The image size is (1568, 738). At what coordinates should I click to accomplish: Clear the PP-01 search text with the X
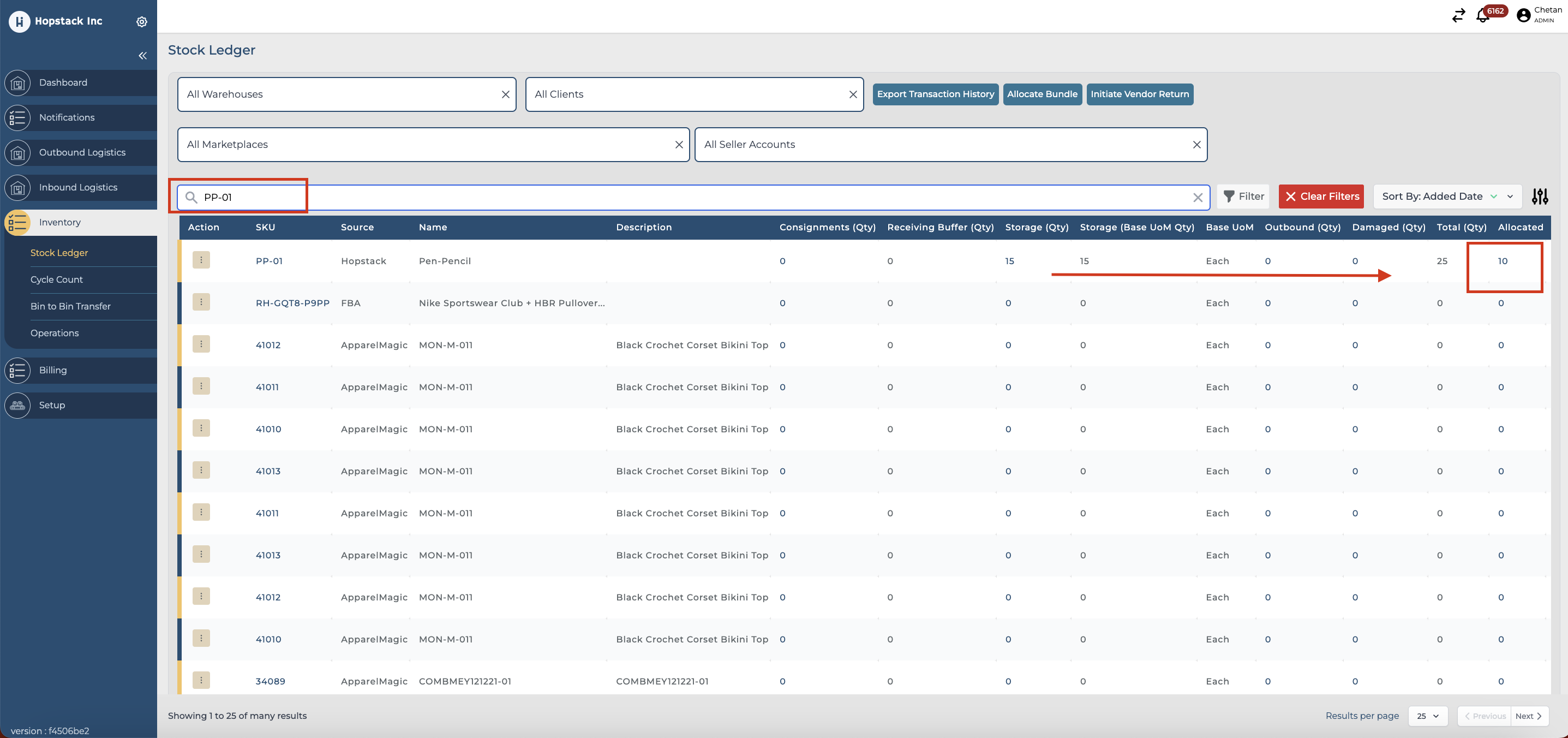(1198, 197)
